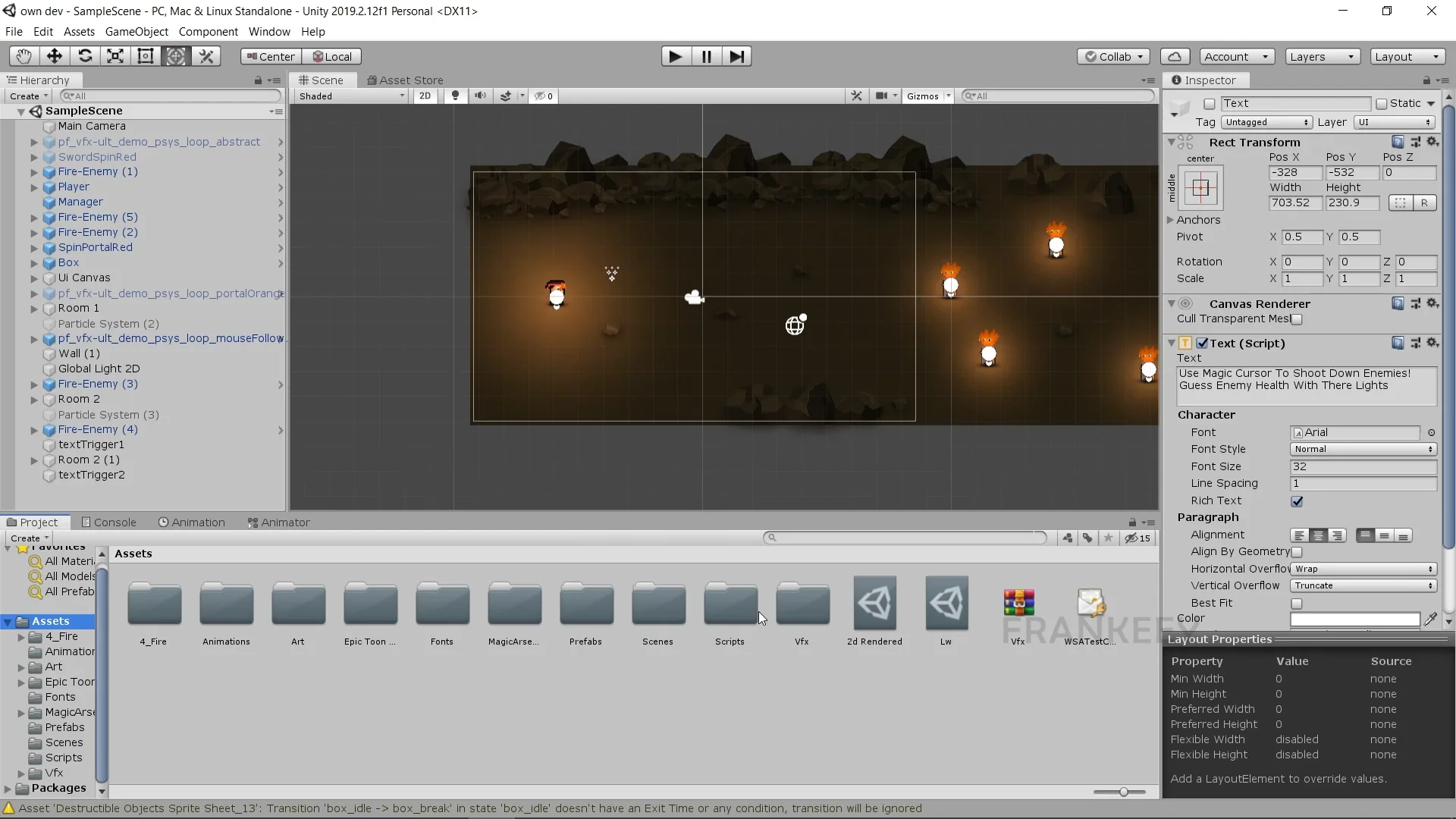Click the Pause button
This screenshot has width=1456, height=819.
tap(706, 56)
